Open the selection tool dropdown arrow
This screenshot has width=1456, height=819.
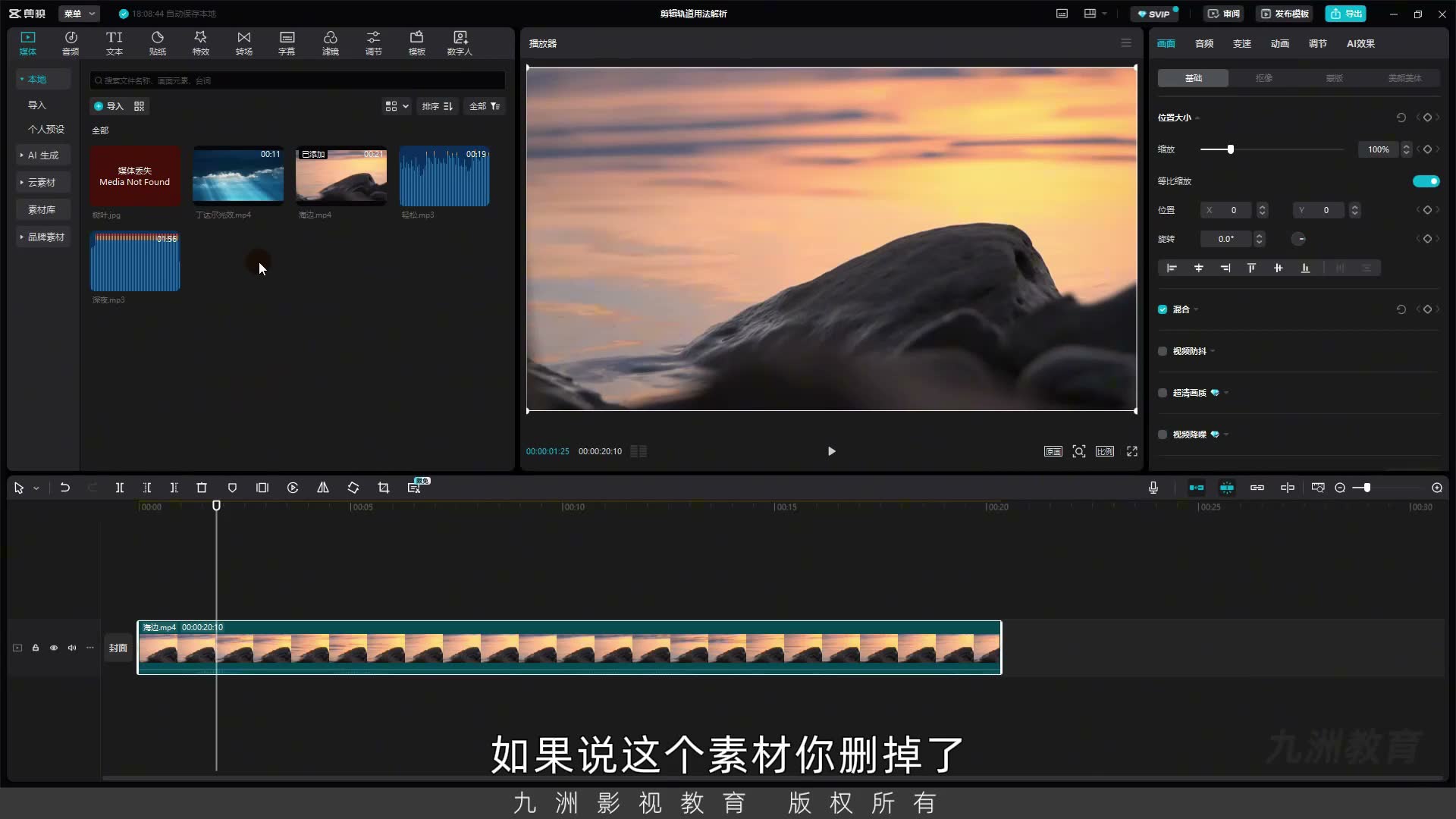[x=36, y=488]
